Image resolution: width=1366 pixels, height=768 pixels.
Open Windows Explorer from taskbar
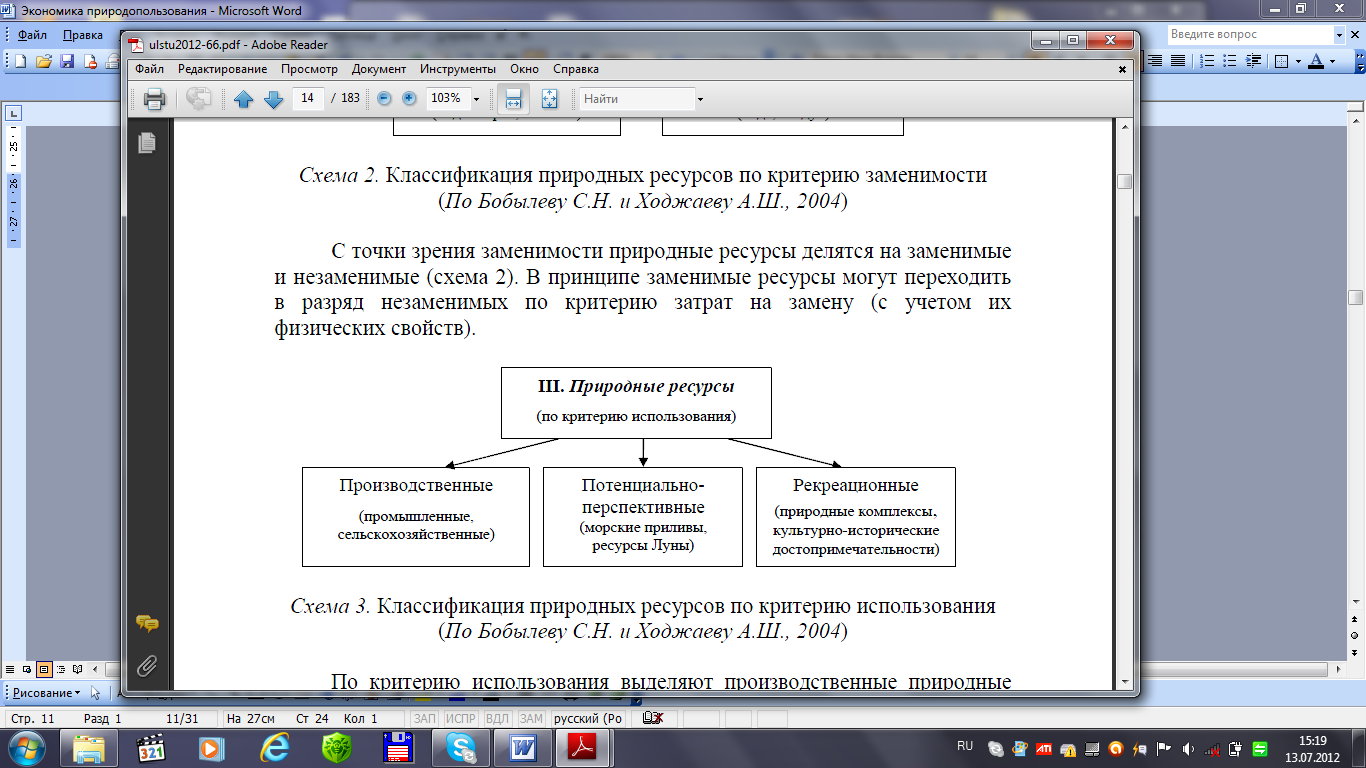[x=89, y=747]
